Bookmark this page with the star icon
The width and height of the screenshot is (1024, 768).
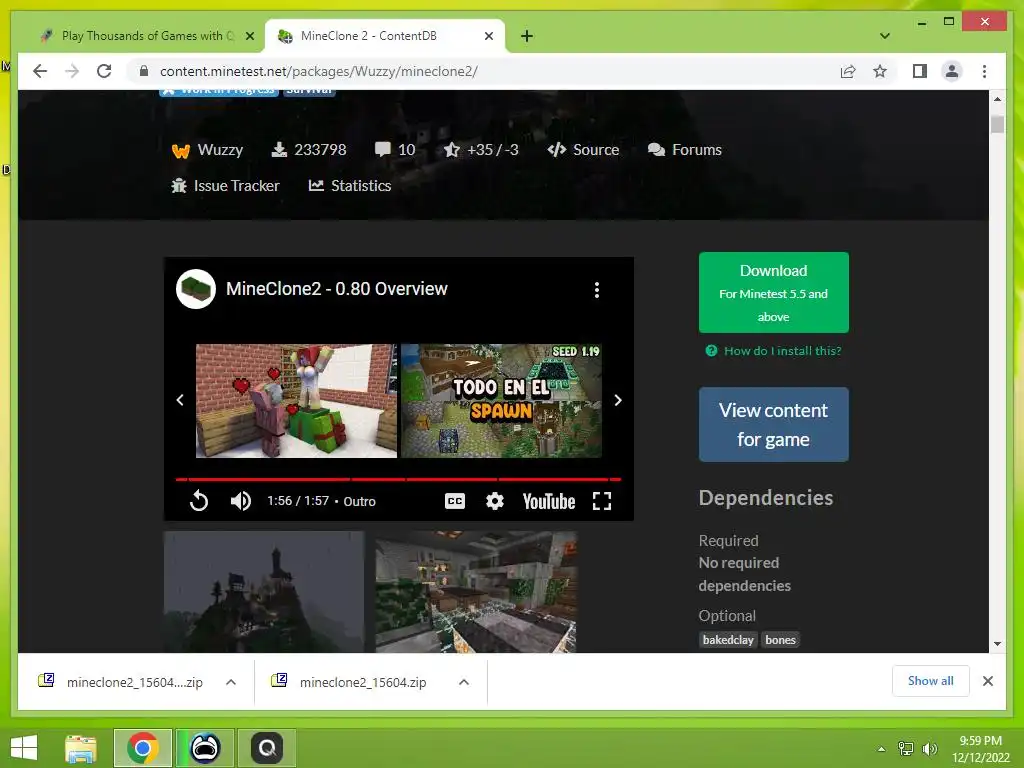pyautogui.click(x=880, y=71)
